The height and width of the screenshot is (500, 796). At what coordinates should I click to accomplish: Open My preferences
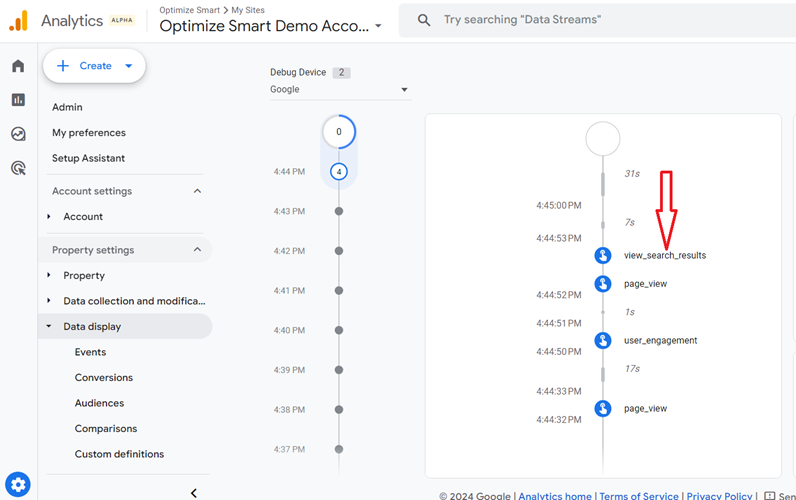[89, 132]
